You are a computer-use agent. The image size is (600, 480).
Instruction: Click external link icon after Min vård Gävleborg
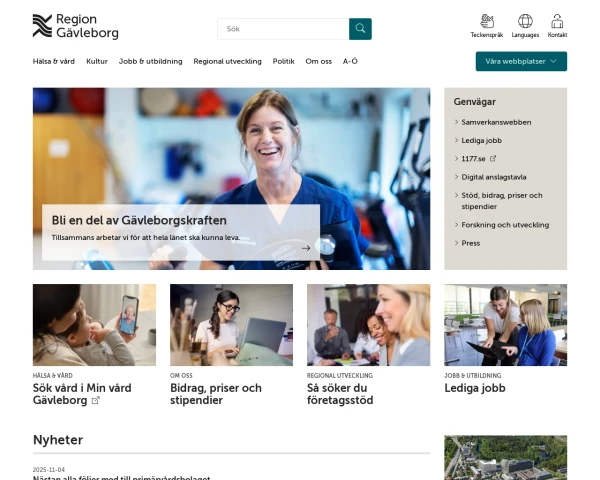[96, 401]
